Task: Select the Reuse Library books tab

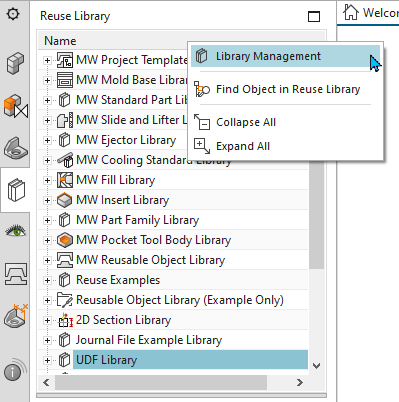Action: click(16, 190)
